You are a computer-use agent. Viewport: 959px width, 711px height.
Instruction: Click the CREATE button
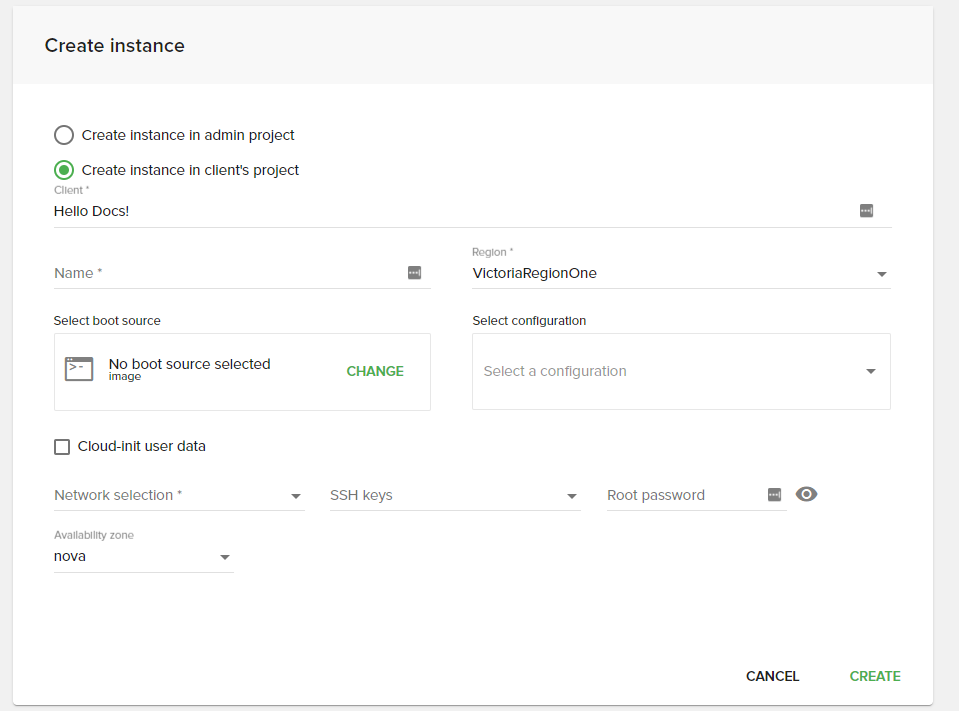click(875, 676)
